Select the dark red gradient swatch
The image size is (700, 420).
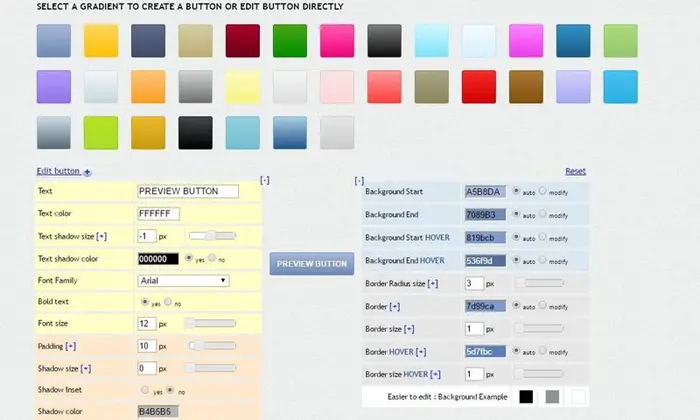[242, 41]
